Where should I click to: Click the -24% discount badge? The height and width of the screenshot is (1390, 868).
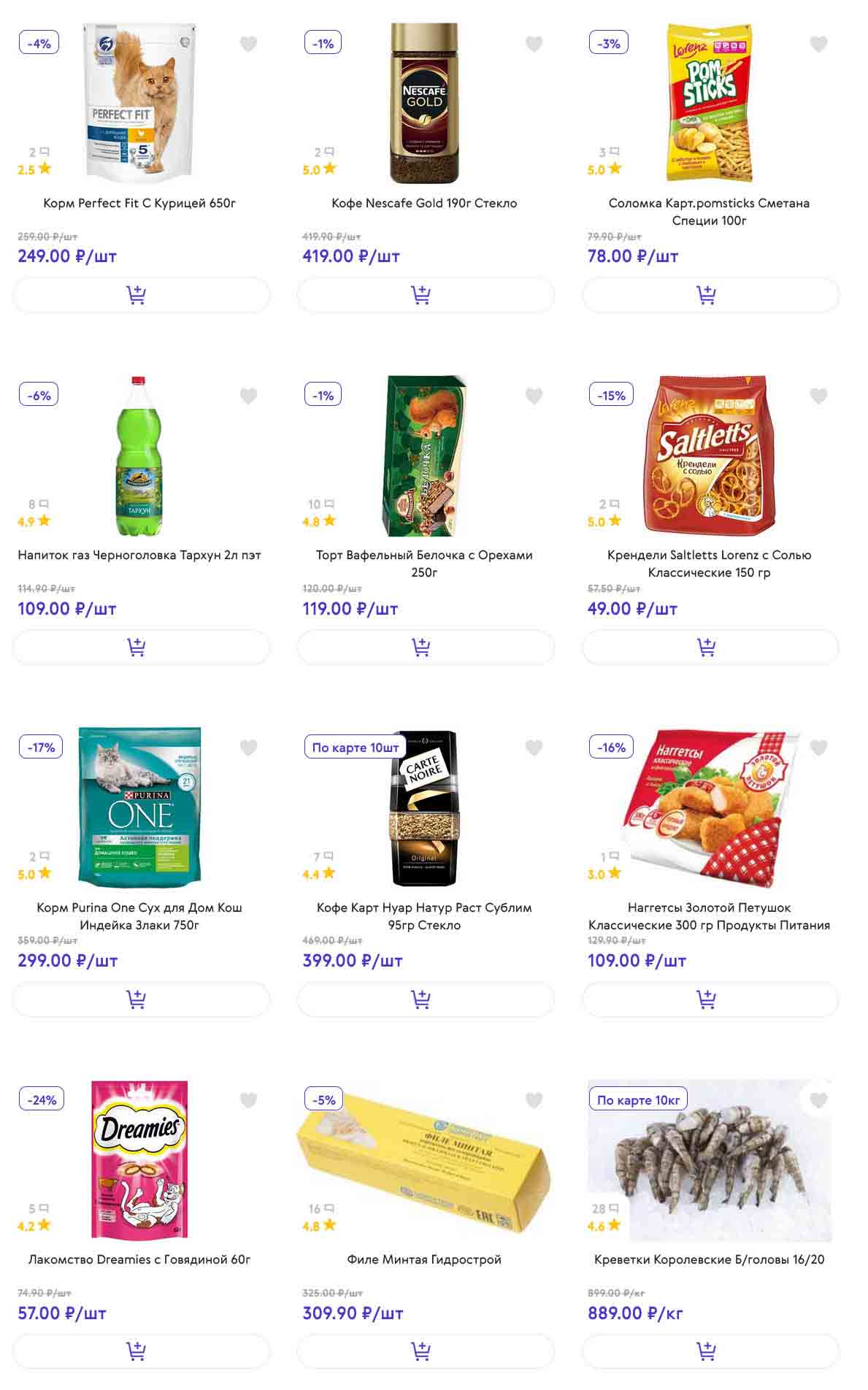point(42,1100)
